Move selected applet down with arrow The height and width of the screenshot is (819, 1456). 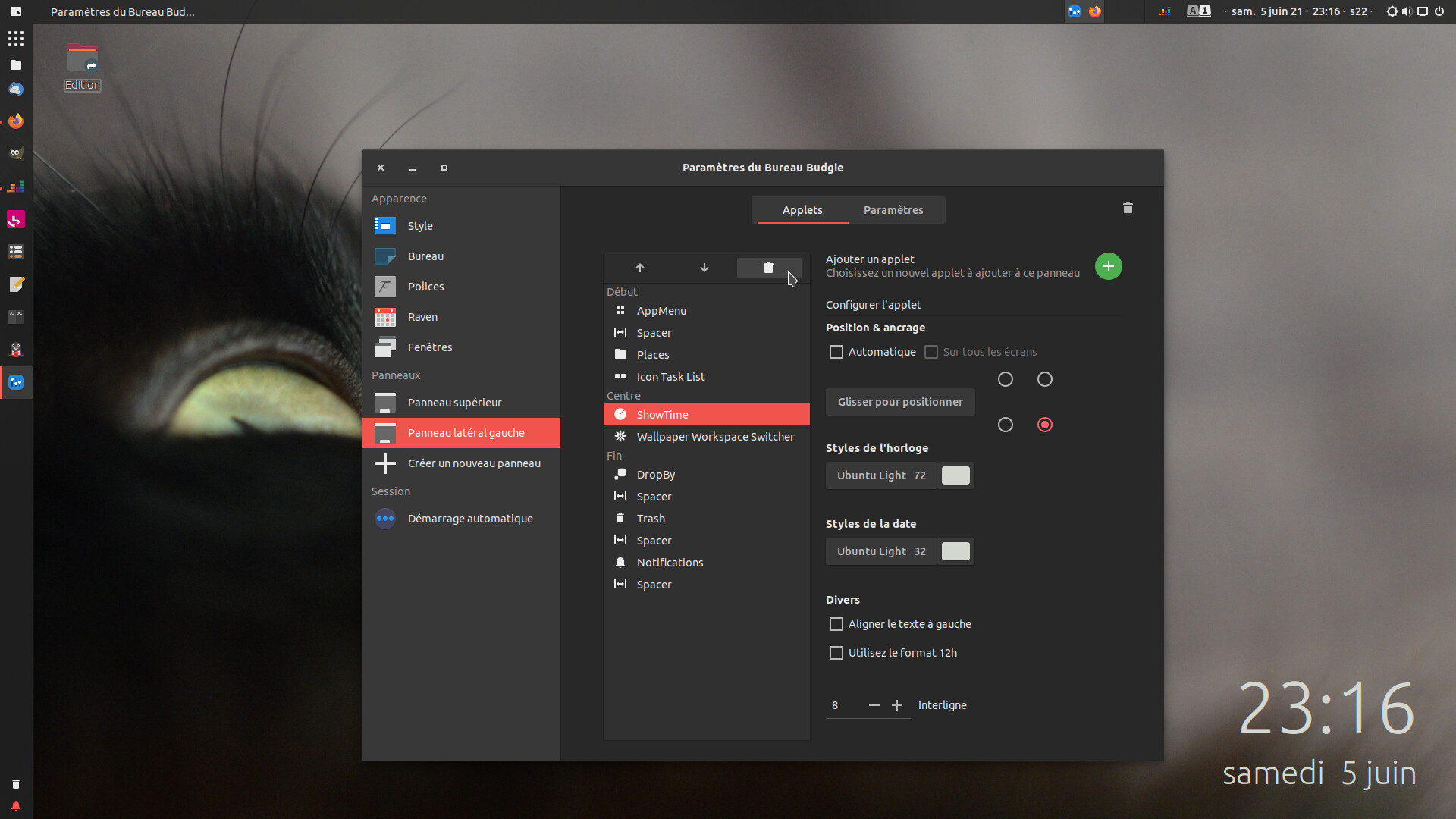pos(704,268)
